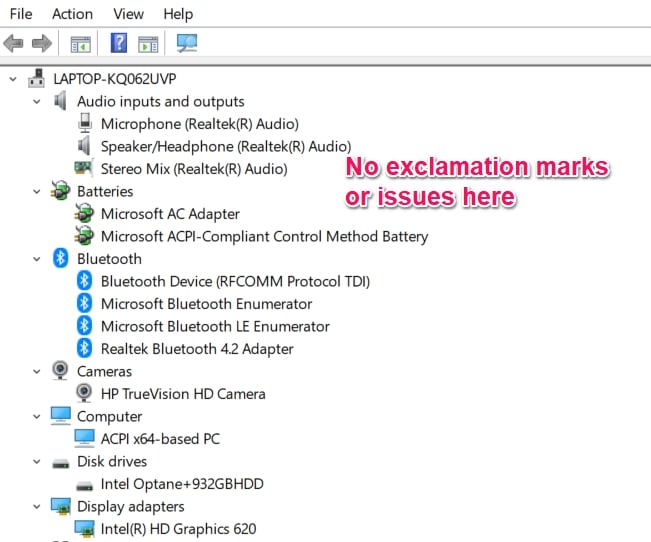Screen dimensions: 651x542
Task: Click the Disk drives category icon
Action: click(61, 463)
